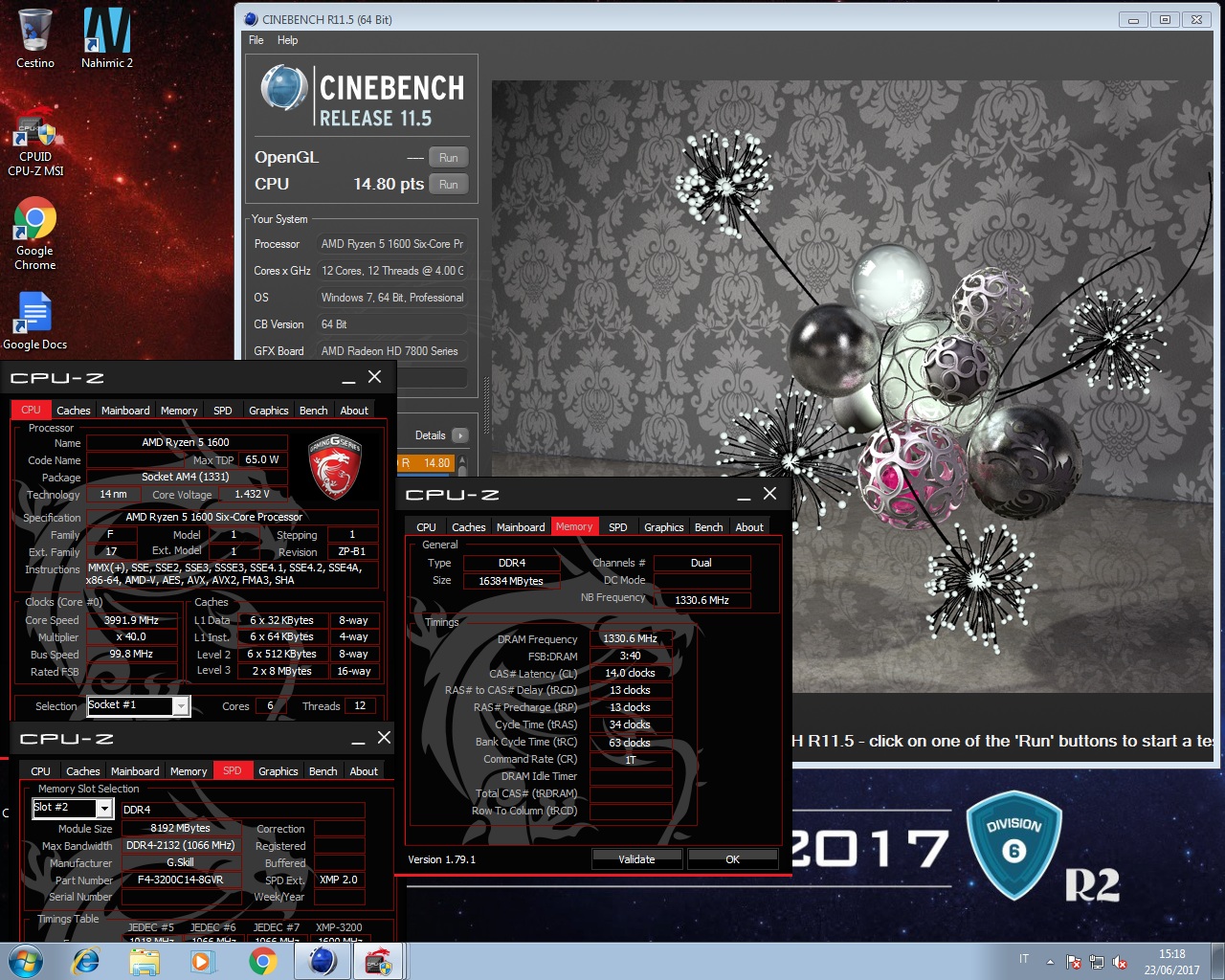The width and height of the screenshot is (1225, 980).
Task: Minimize the CPU-Z Memory window
Action: click(x=744, y=496)
